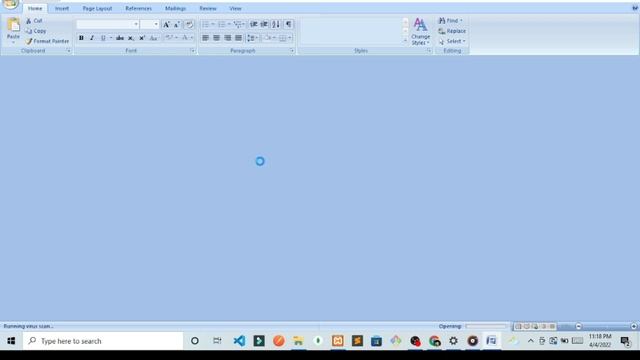This screenshot has height=360, width=640.
Task: Align text right
Action: click(x=227, y=38)
